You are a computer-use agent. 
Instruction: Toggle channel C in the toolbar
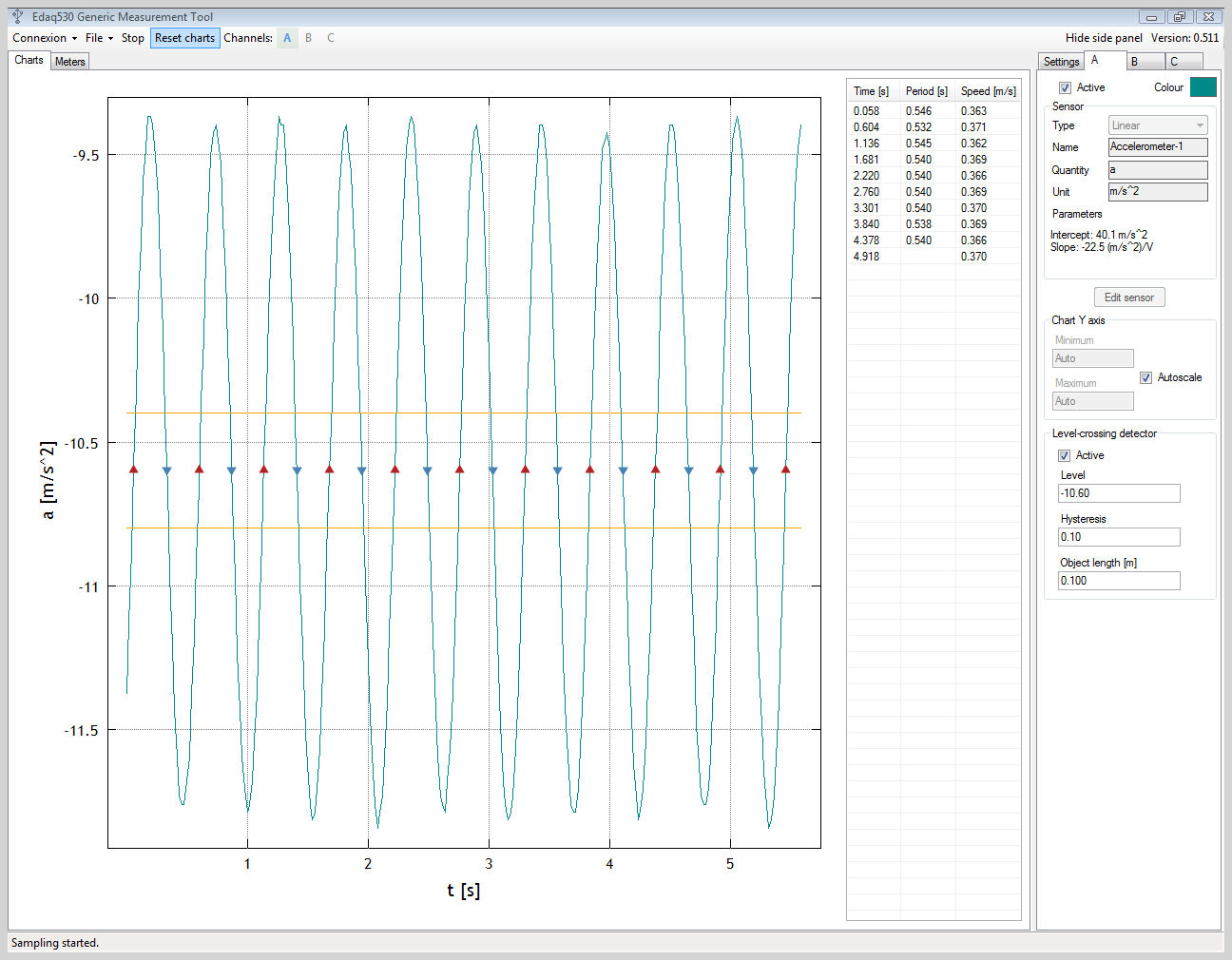coord(331,38)
